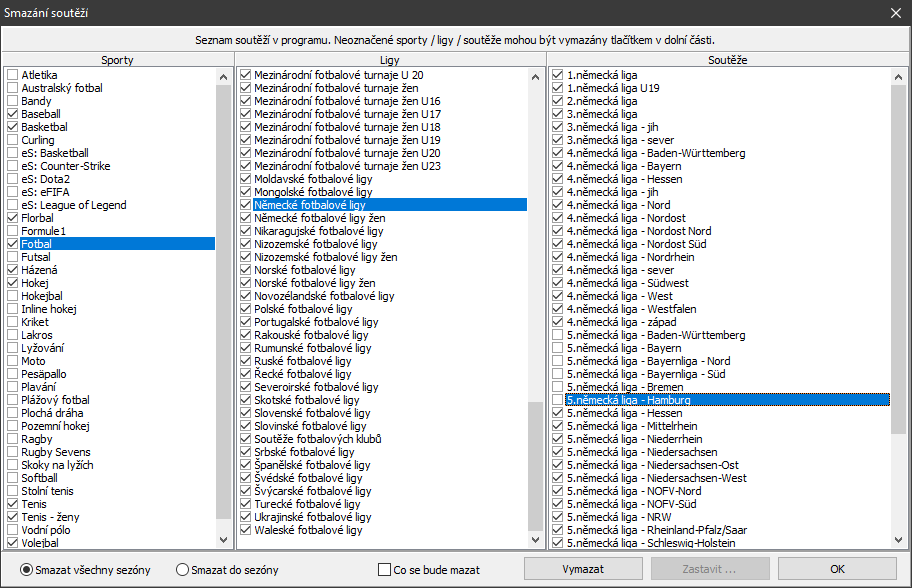Confirm with the OK button
The image size is (912, 588).
837,569
